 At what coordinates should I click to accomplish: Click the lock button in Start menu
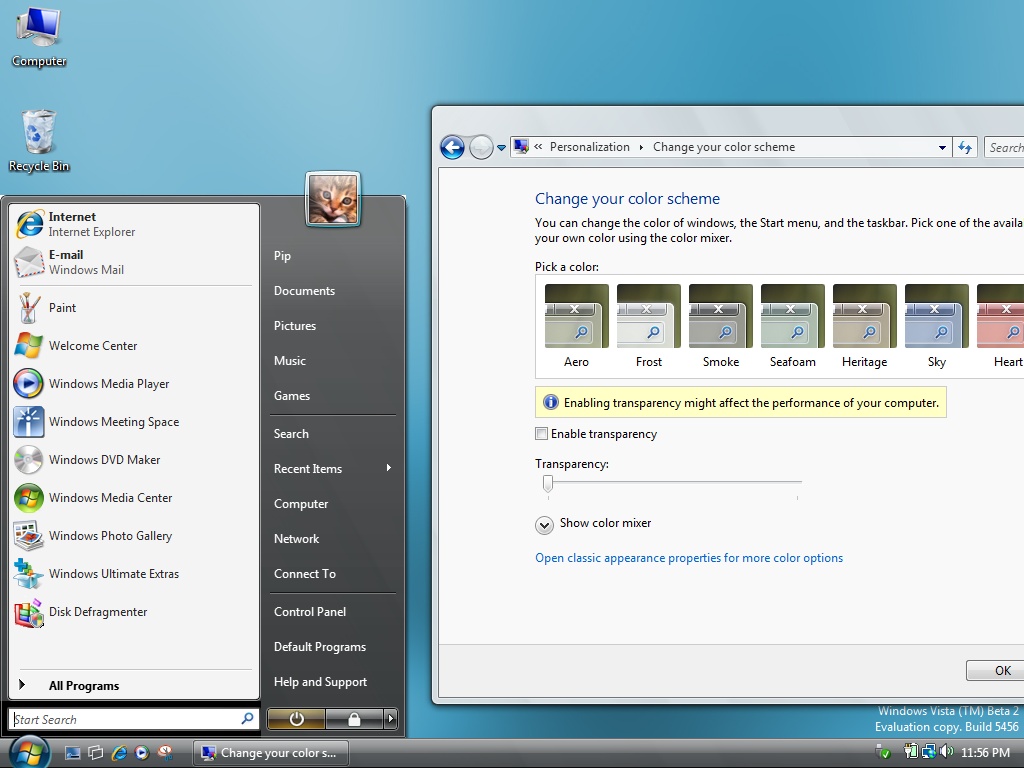[354, 719]
